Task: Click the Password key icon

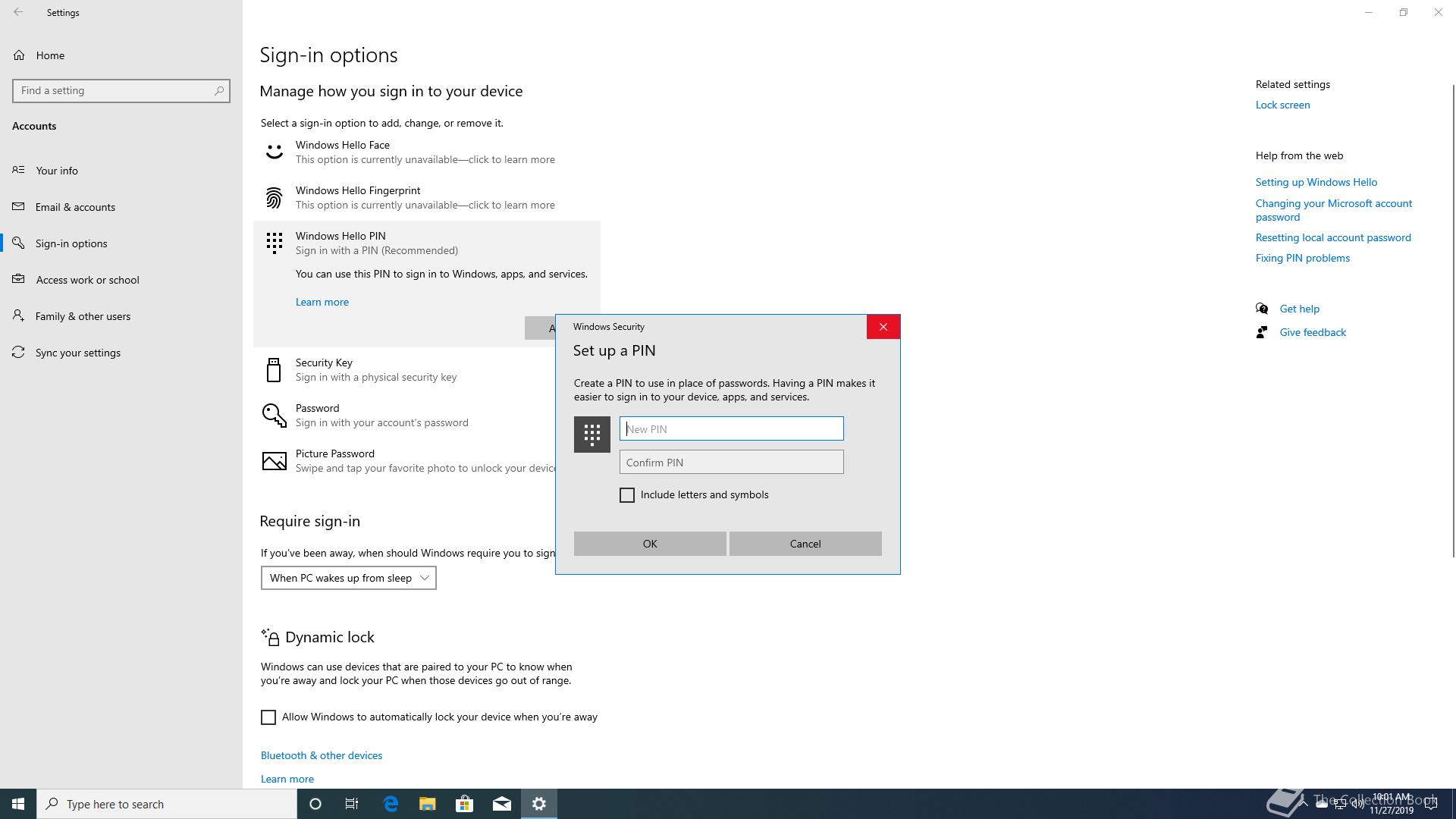Action: (x=274, y=416)
